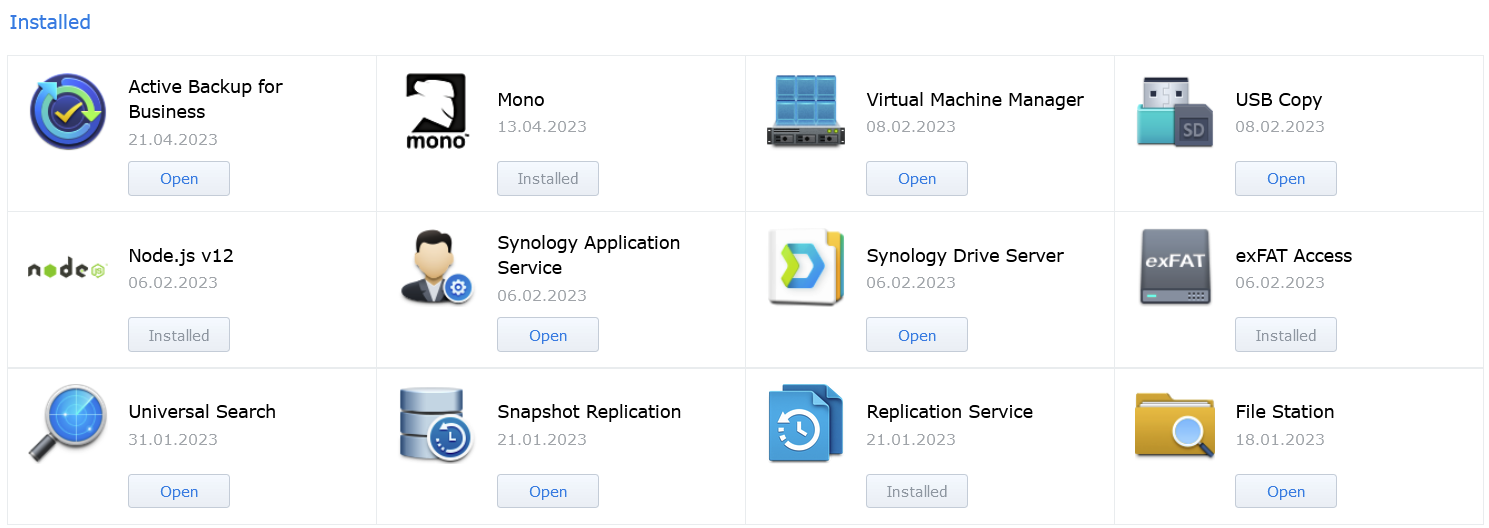The height and width of the screenshot is (528, 1489).
Task: Click the Synology Application Service icon
Action: pos(436,267)
